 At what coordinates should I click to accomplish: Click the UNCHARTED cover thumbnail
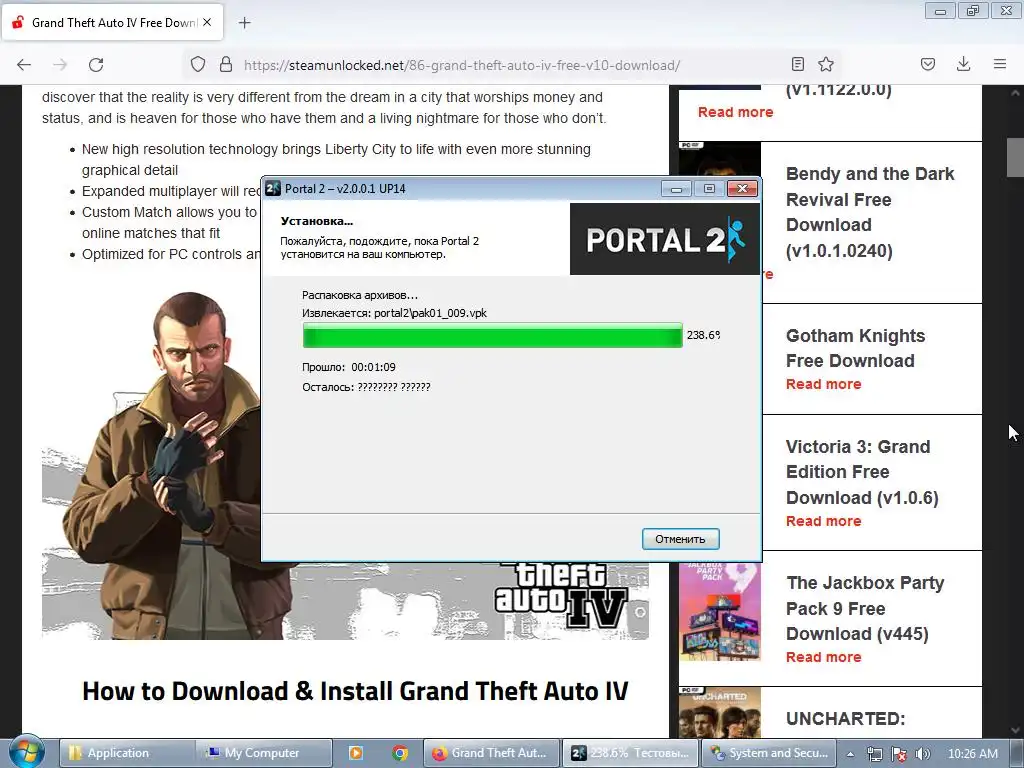[x=720, y=712]
